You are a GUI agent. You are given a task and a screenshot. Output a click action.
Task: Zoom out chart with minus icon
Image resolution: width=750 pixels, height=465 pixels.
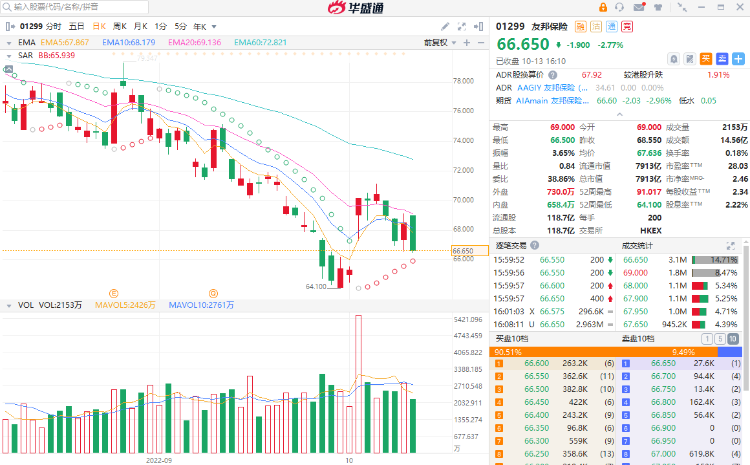point(481,43)
